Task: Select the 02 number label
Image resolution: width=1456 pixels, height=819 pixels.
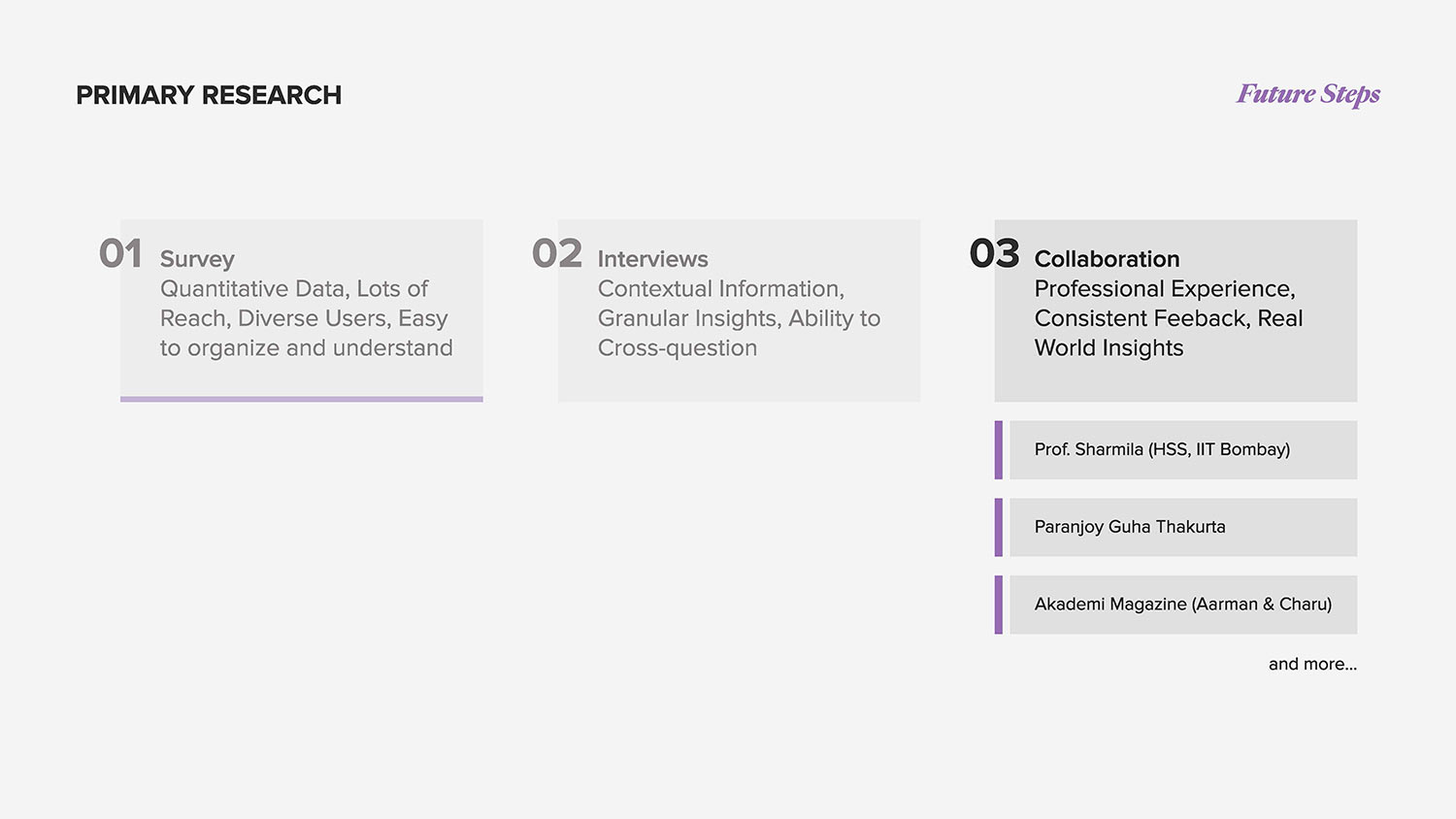Action: (x=557, y=254)
